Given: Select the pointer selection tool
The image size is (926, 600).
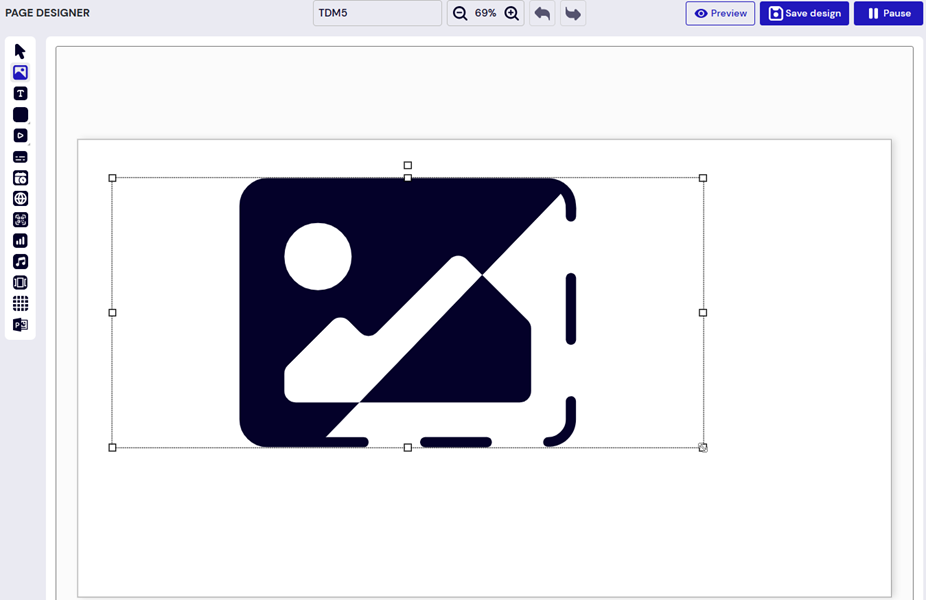Looking at the screenshot, I should (x=20, y=50).
